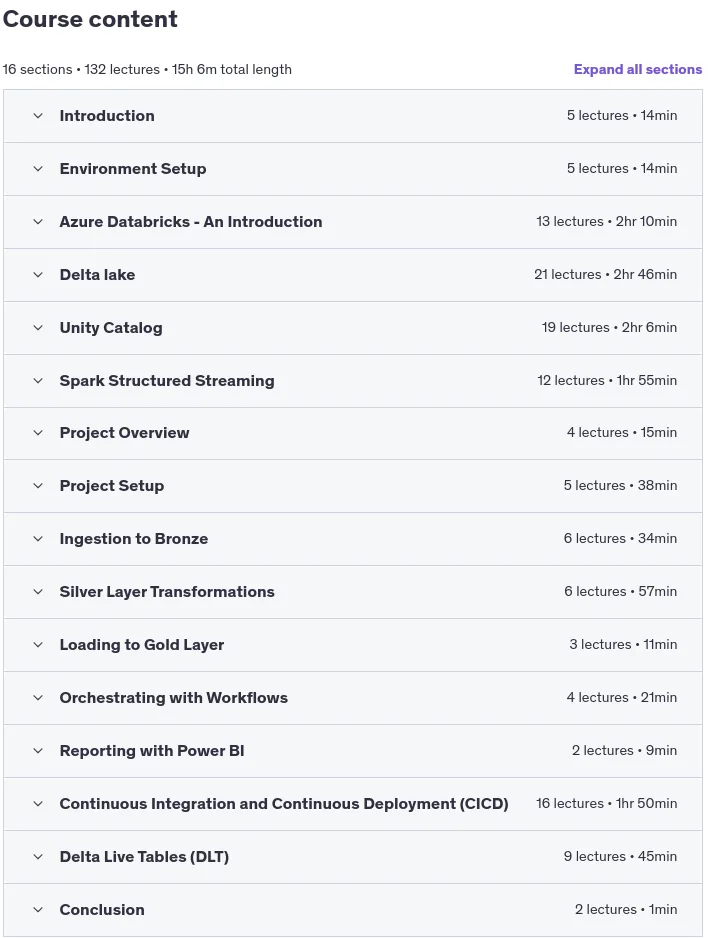The width and height of the screenshot is (708, 938).
Task: Expand the Delta Live Tables (DLT) chevron
Action: pos(38,857)
